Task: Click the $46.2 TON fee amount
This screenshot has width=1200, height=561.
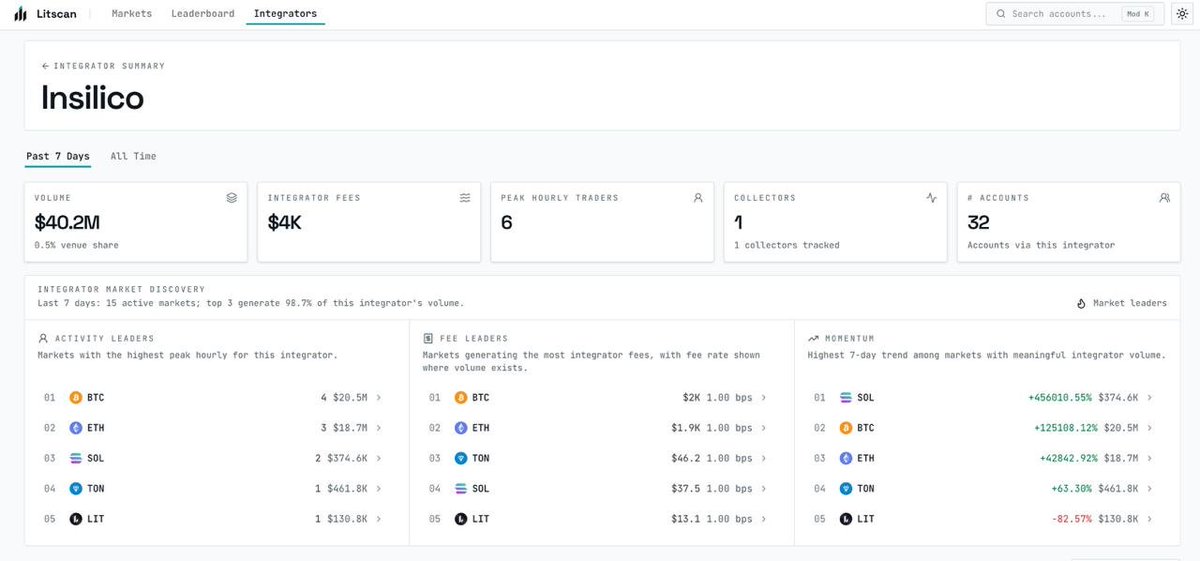Action: (x=685, y=458)
